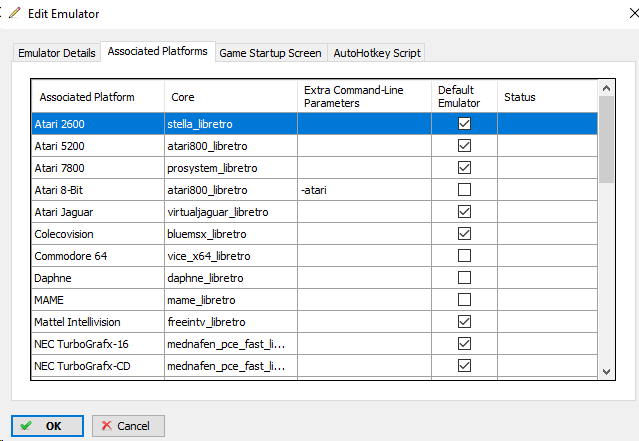Select the Atari 8-Bit platform cell

coord(98,190)
